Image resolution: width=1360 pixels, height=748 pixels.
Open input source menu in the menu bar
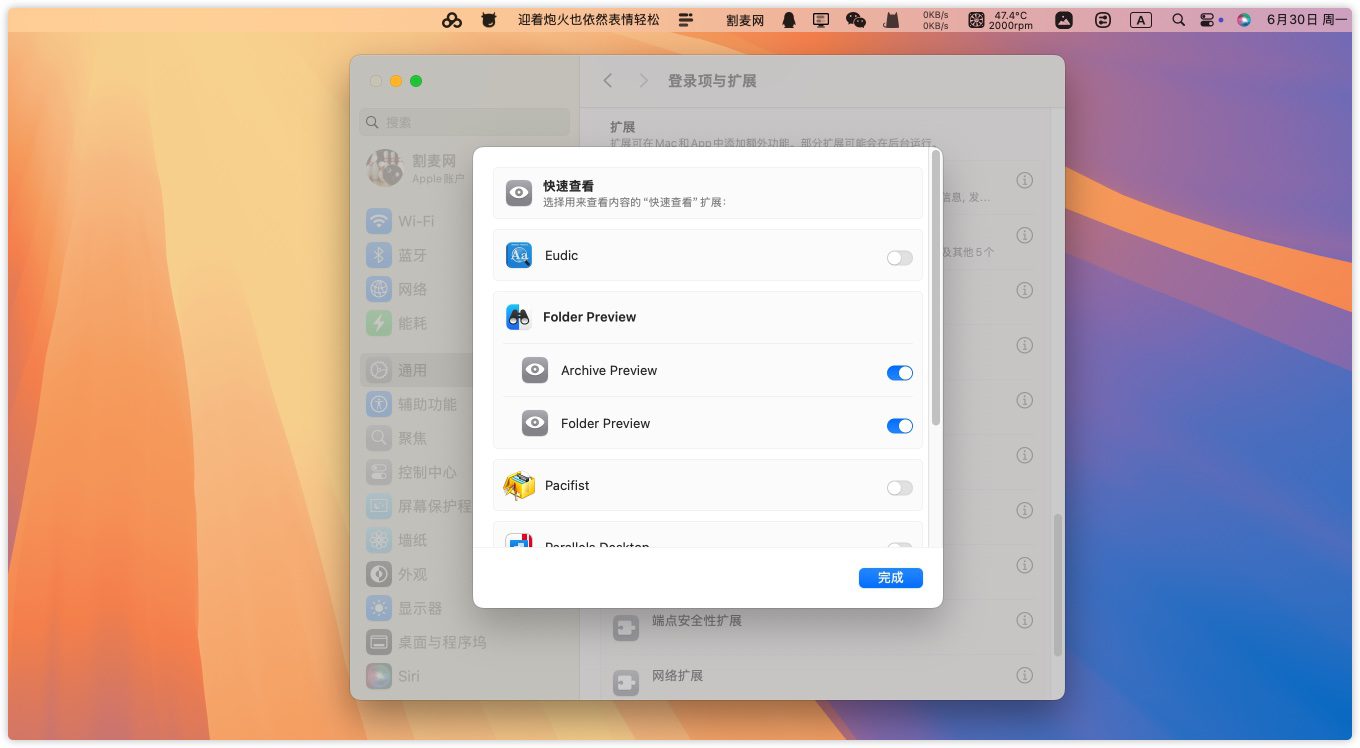1140,20
